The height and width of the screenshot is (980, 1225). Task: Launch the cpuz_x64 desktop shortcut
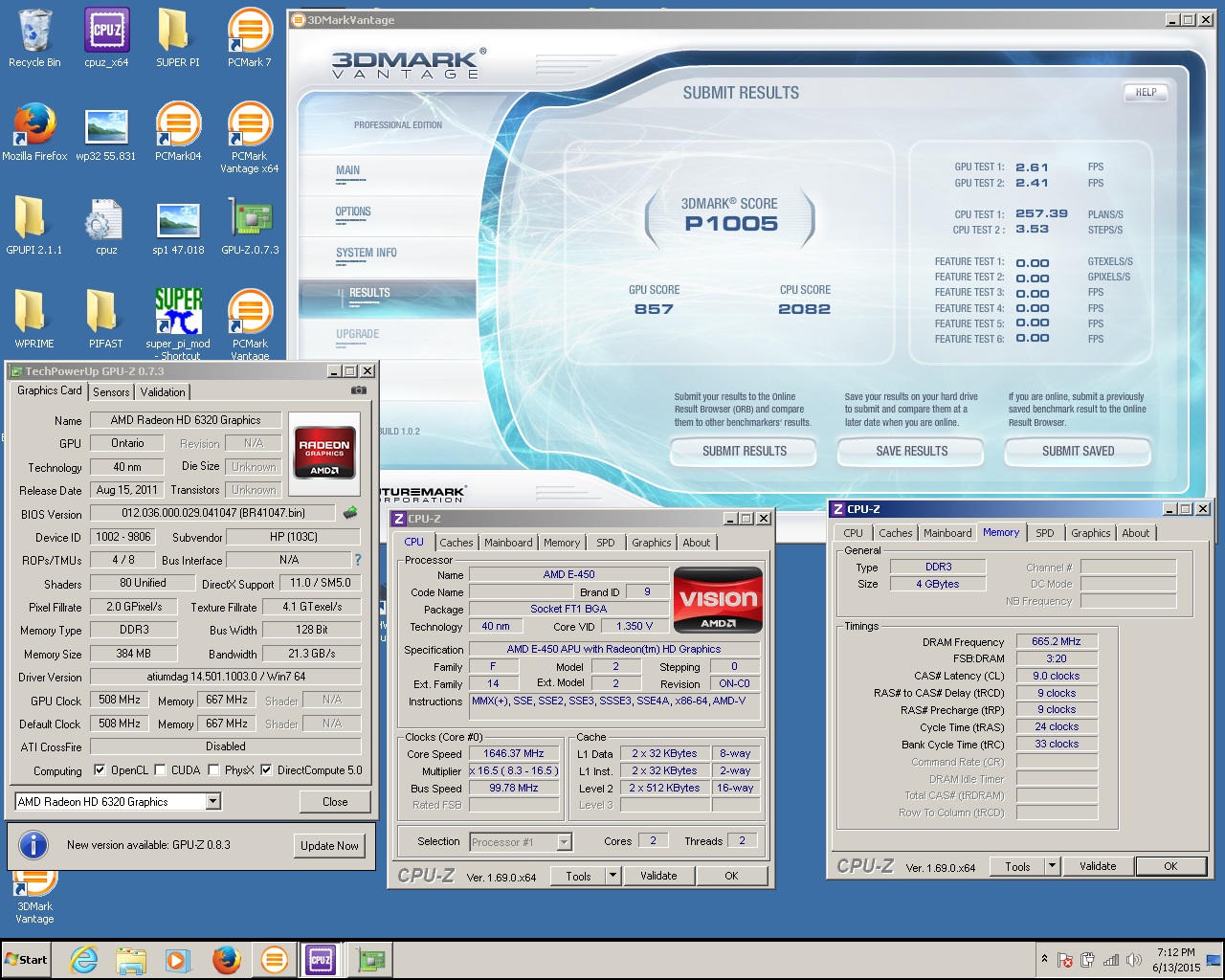[x=106, y=38]
